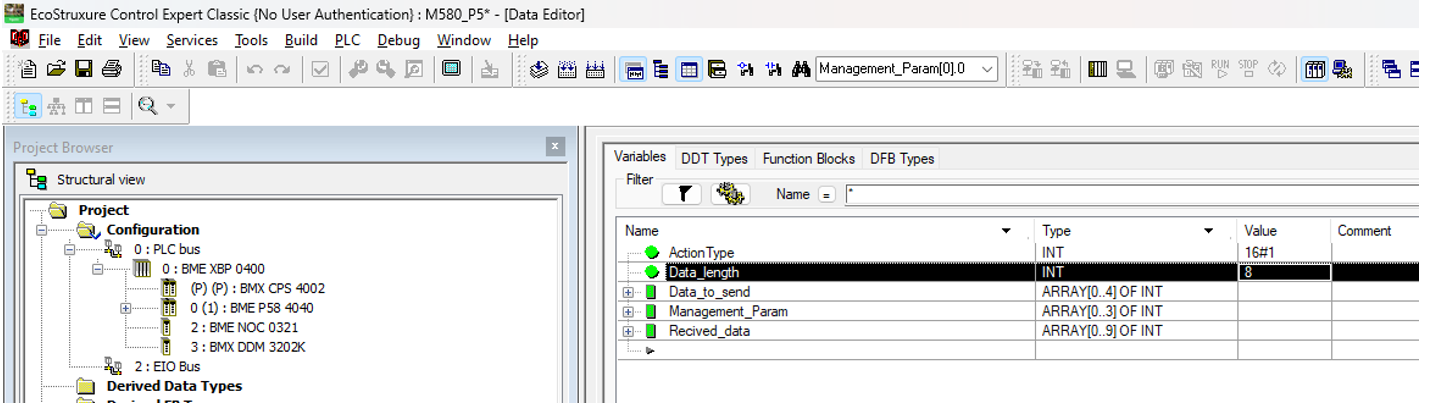
Task: Open the Services menu
Action: [x=192, y=40]
